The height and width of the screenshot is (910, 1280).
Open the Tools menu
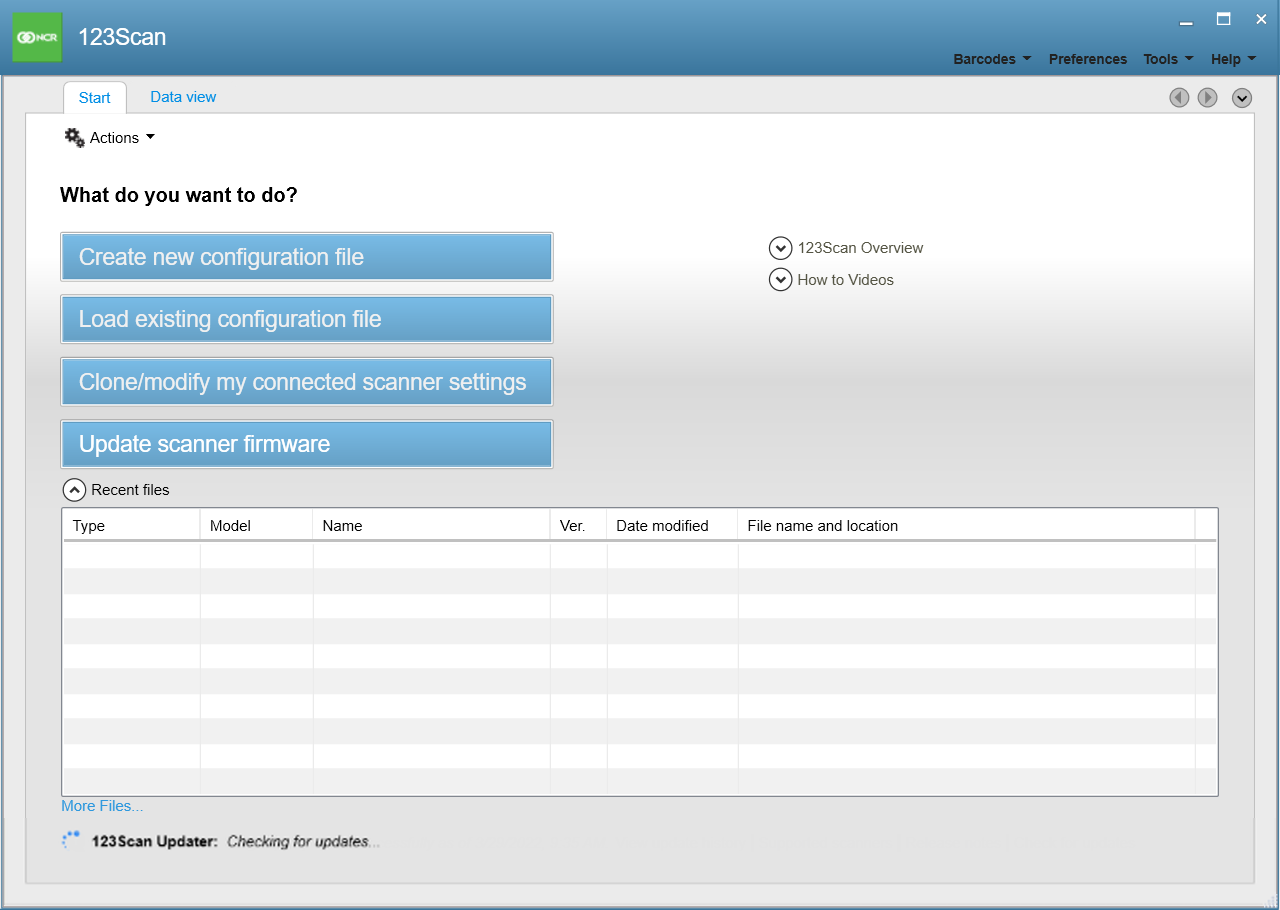coord(1168,59)
